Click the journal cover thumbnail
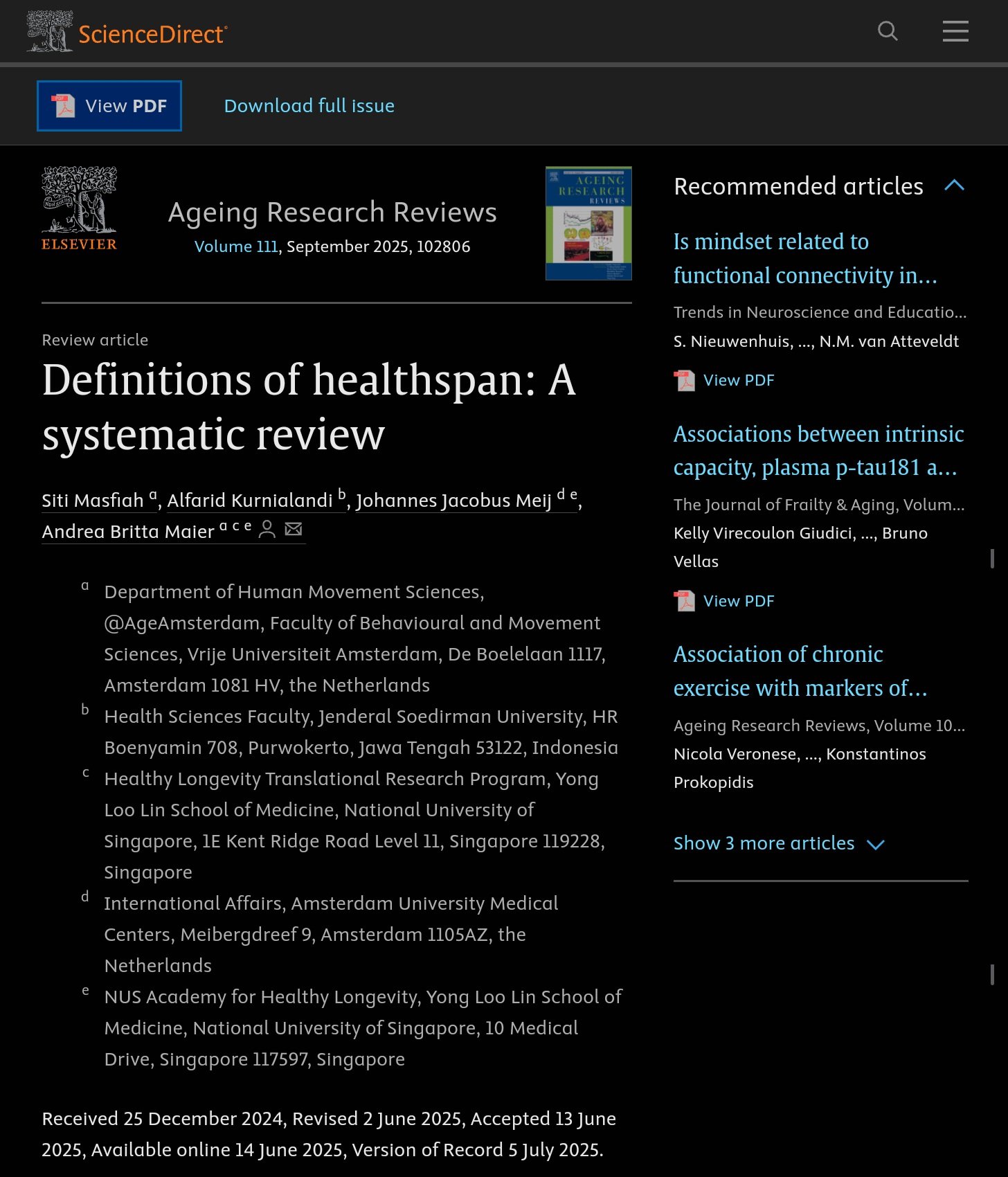 (588, 223)
